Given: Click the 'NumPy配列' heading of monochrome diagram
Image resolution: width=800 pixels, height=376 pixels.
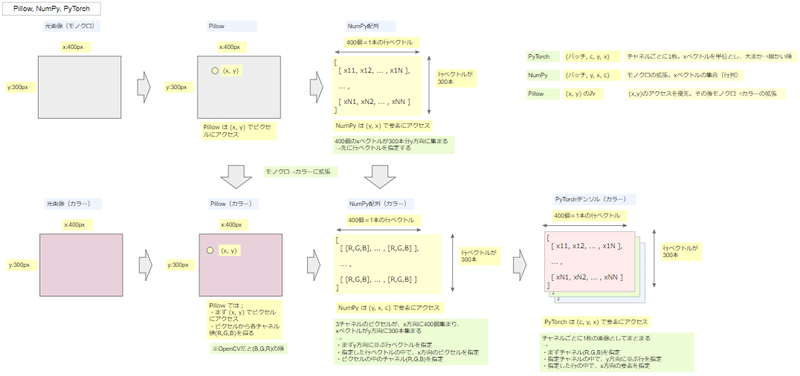Looking at the screenshot, I should point(371,26).
